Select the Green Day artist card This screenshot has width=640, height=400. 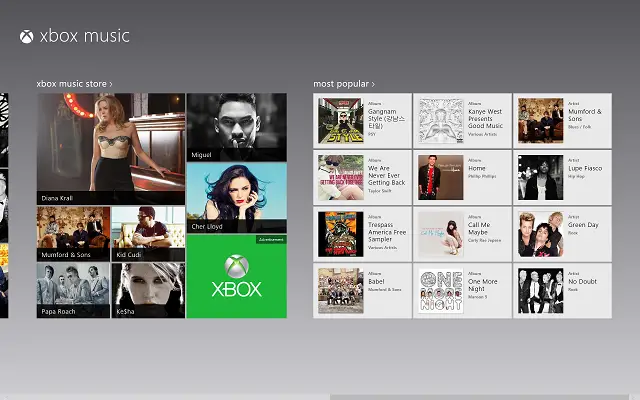click(x=562, y=234)
